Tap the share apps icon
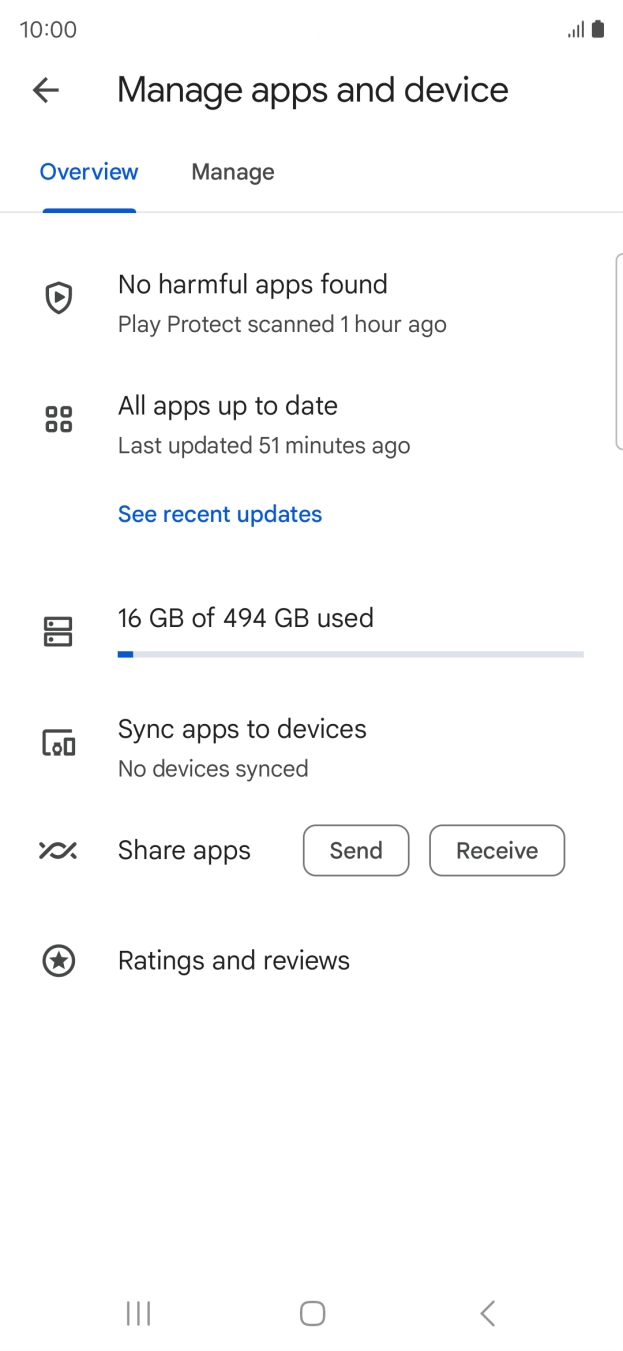Viewport: 623px width, 1351px height. pyautogui.click(x=58, y=851)
